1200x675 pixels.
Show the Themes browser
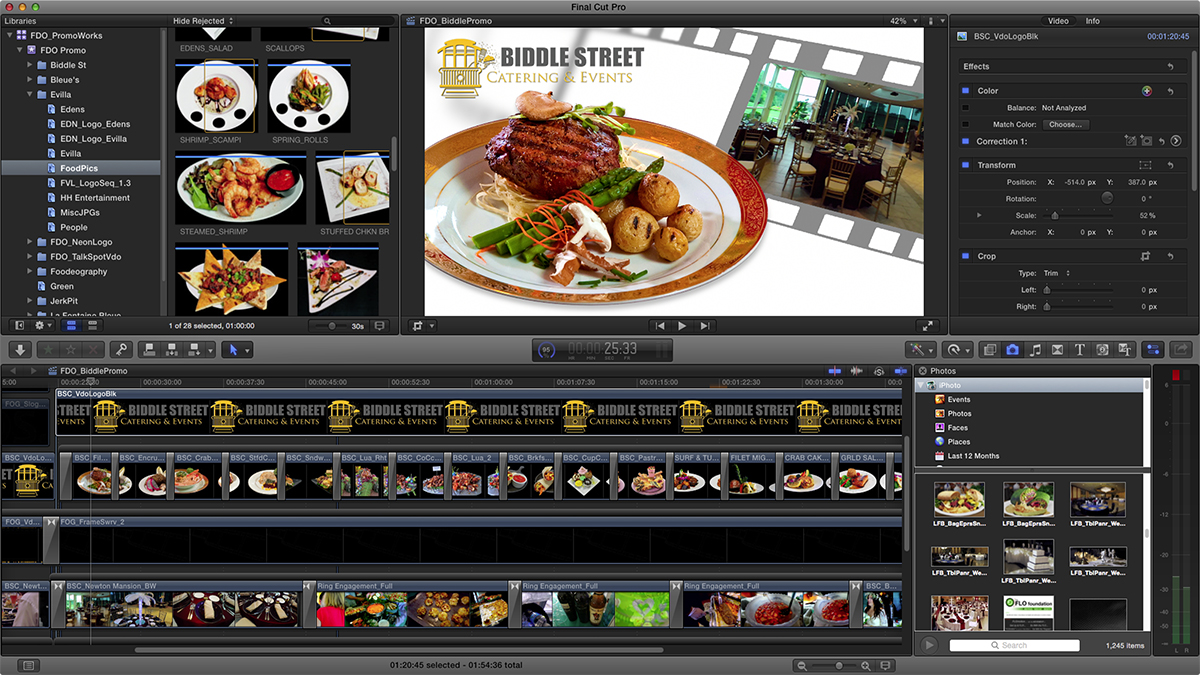tap(1125, 349)
